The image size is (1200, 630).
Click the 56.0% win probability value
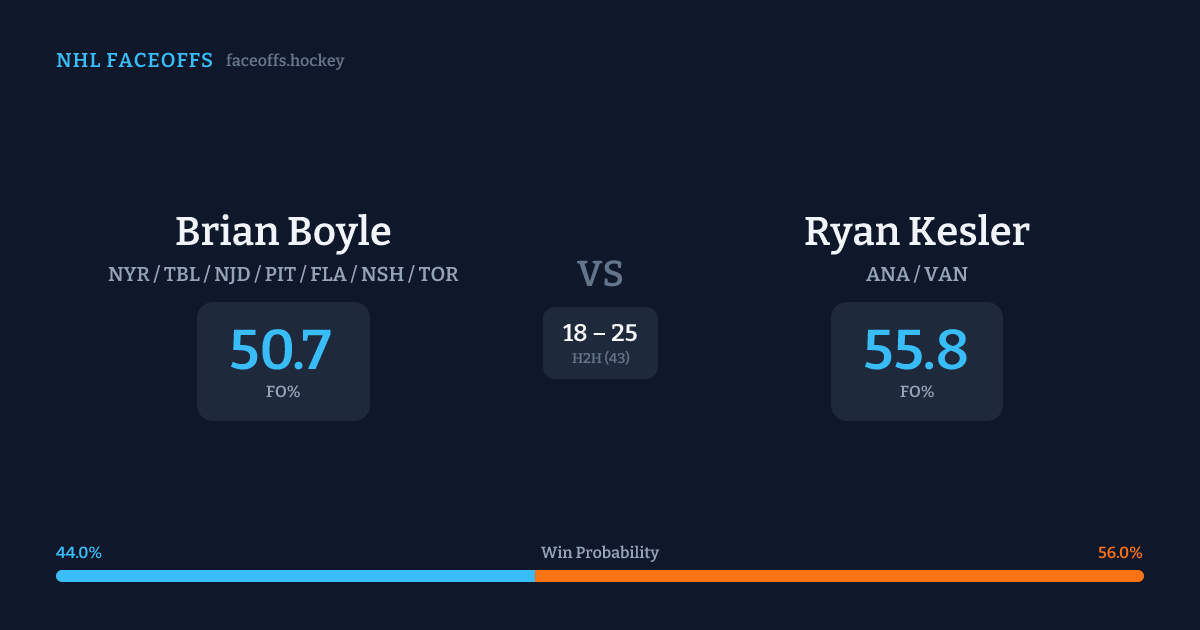(x=1120, y=553)
